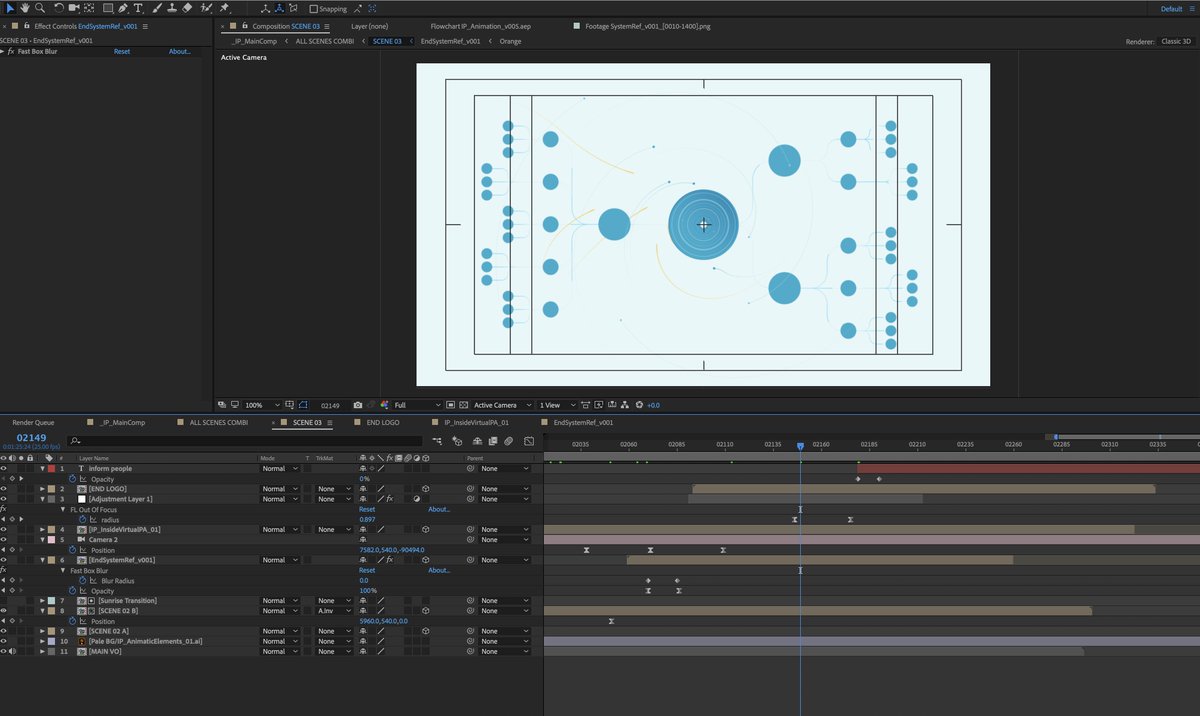Click the World Axis mode icon
Viewport: 1200px width, 716px height.
click(x=279, y=8)
